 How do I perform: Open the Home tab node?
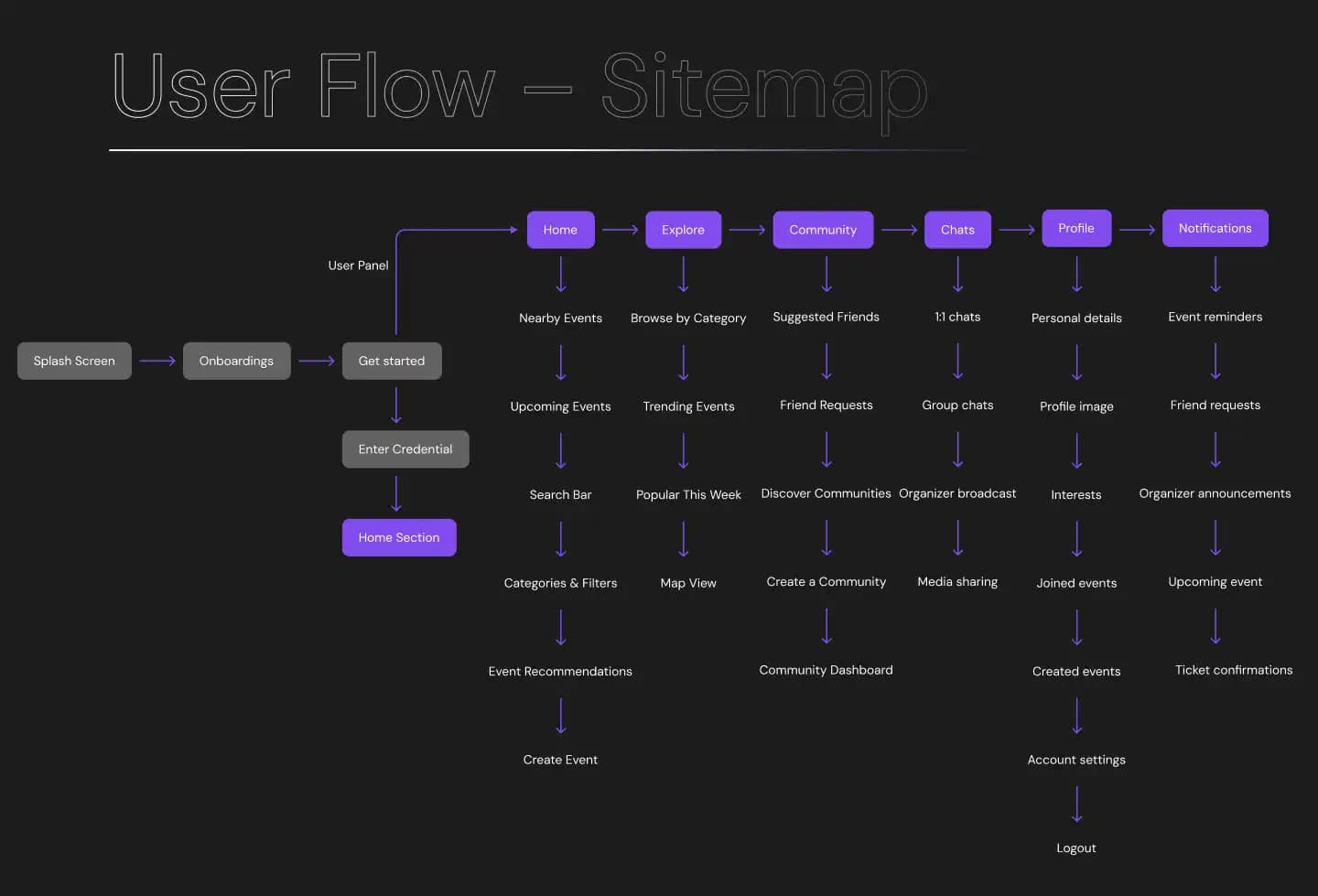560,230
